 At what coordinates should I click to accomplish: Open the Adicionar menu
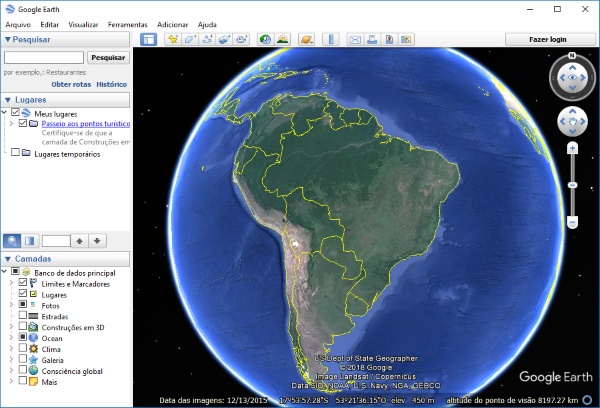coord(173,24)
